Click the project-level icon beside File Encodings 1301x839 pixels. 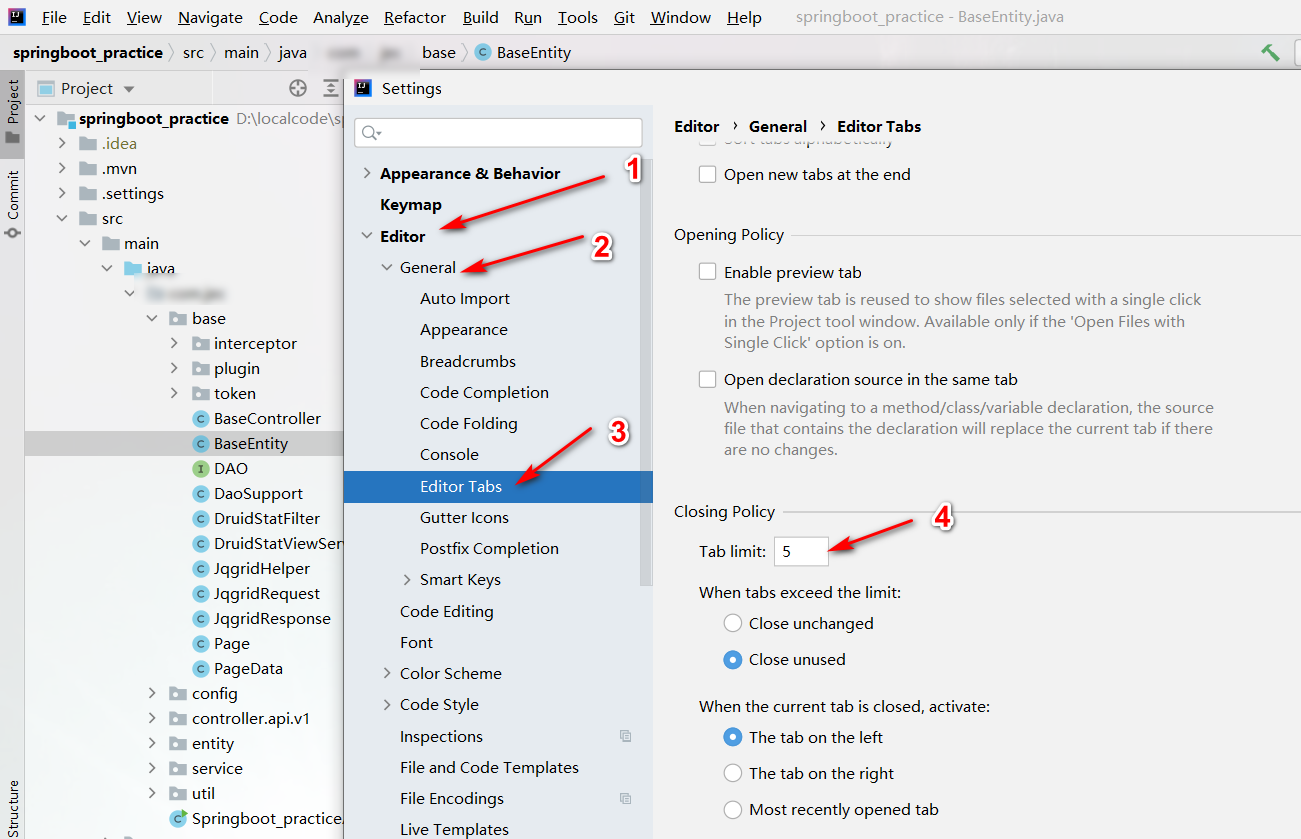click(x=625, y=798)
